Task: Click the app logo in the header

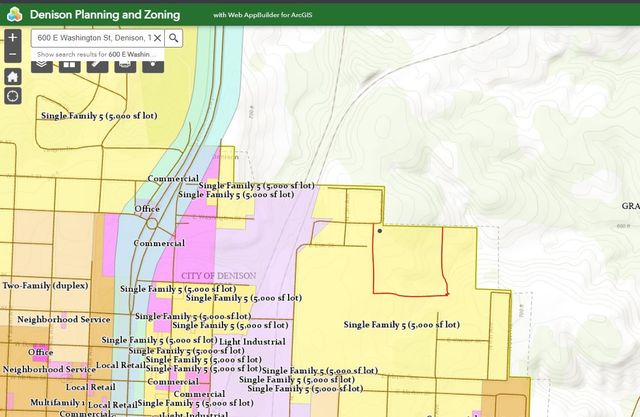Action: tap(14, 14)
